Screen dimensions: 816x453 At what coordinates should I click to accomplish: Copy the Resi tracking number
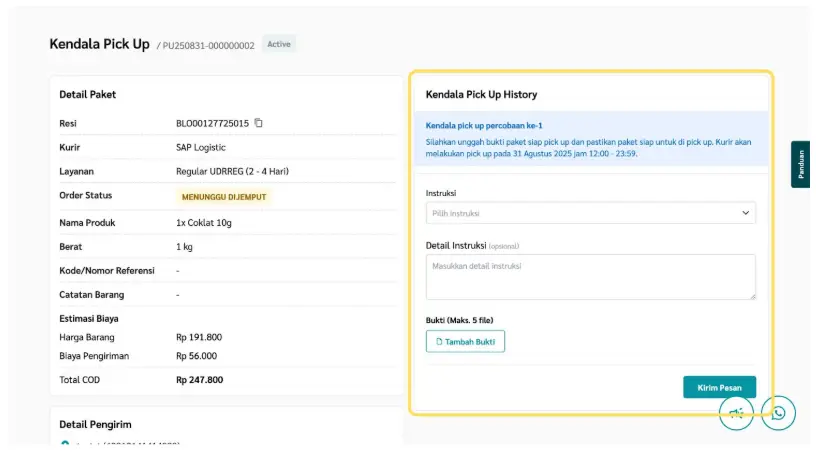(x=258, y=123)
